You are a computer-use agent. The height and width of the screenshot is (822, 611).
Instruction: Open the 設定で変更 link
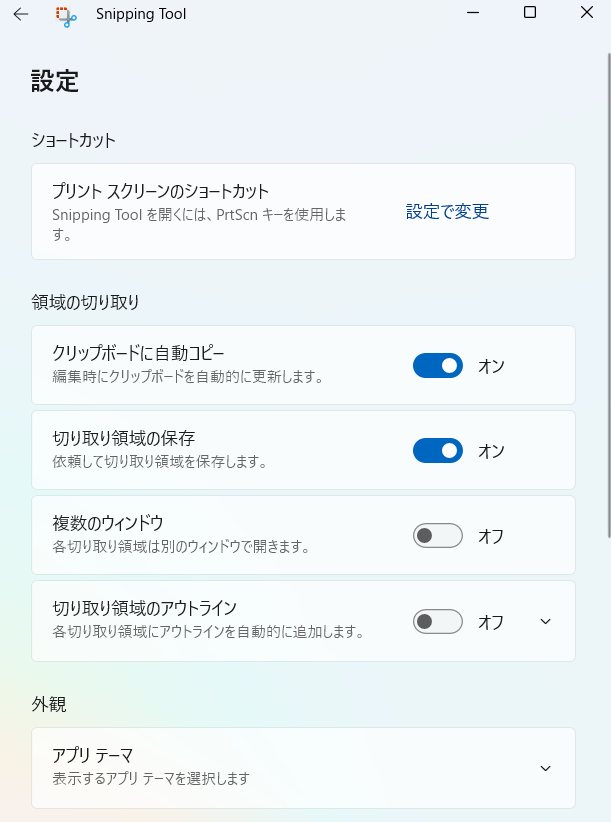pyautogui.click(x=447, y=212)
